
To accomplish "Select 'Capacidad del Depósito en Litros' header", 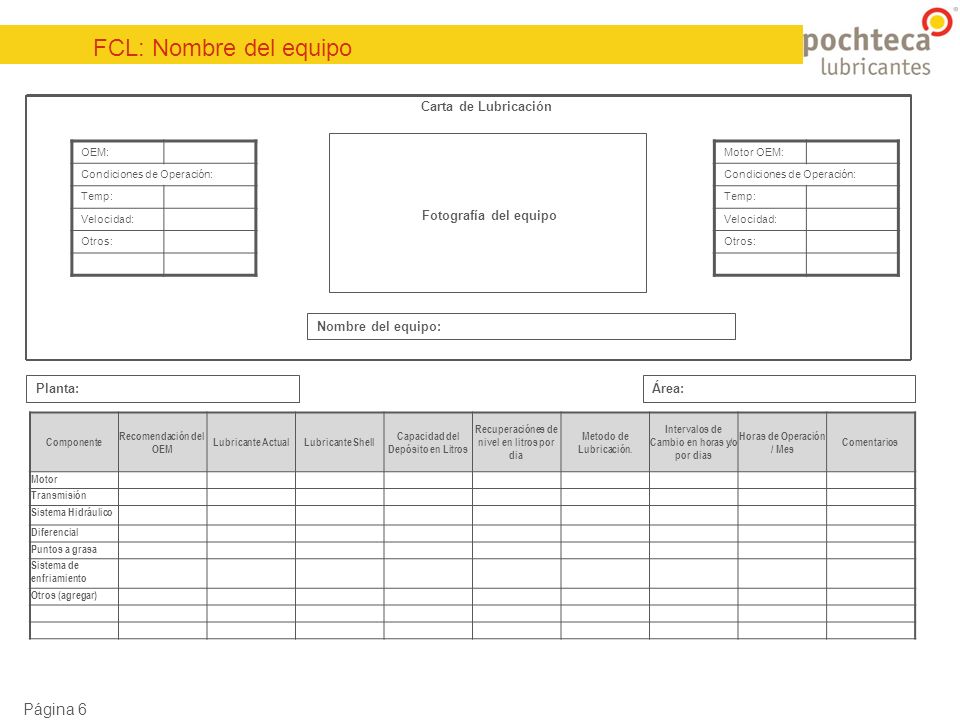I will coord(428,442).
